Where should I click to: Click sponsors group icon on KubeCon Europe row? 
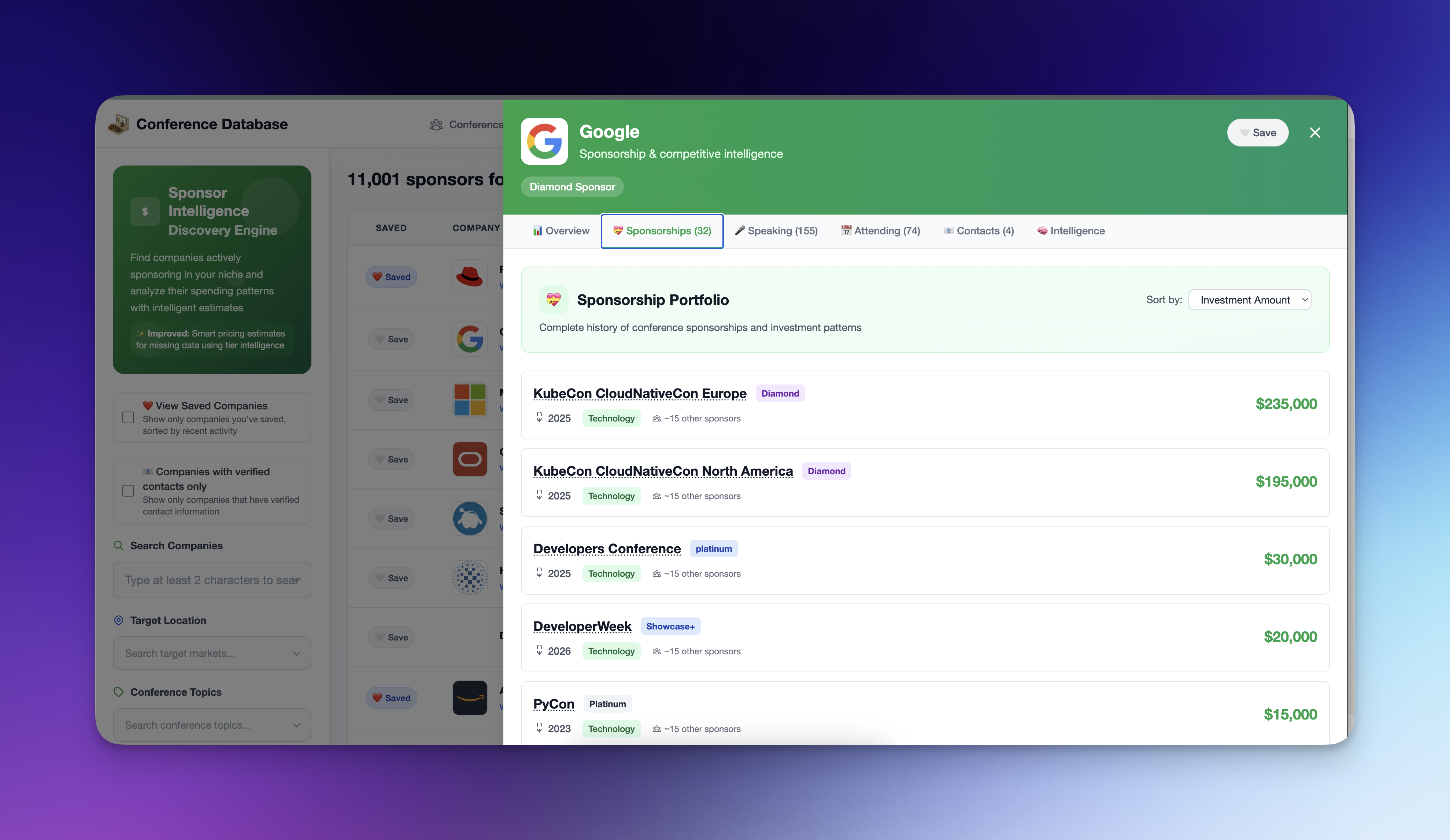tap(656, 418)
